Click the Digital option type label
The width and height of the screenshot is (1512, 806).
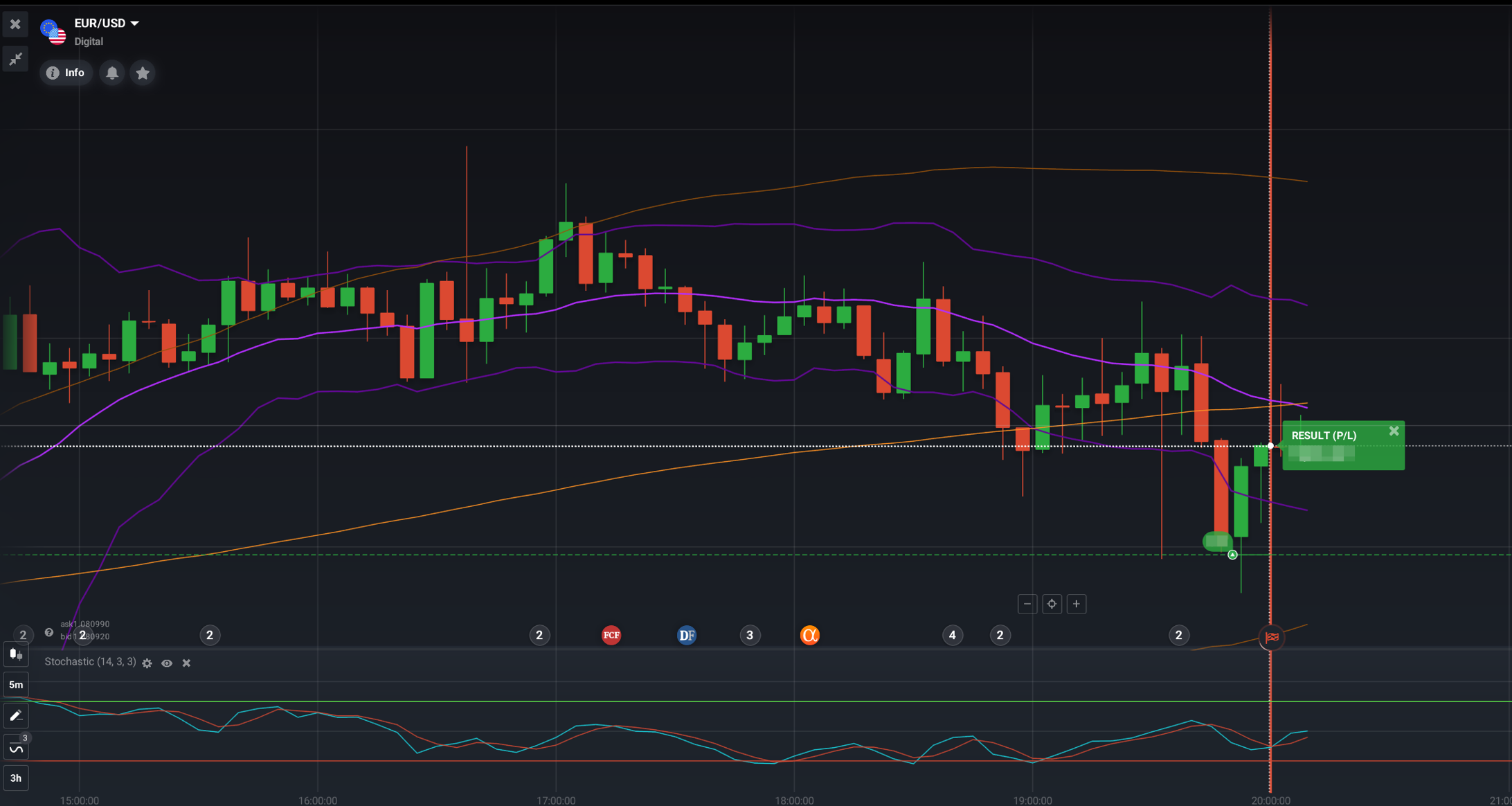pos(89,42)
